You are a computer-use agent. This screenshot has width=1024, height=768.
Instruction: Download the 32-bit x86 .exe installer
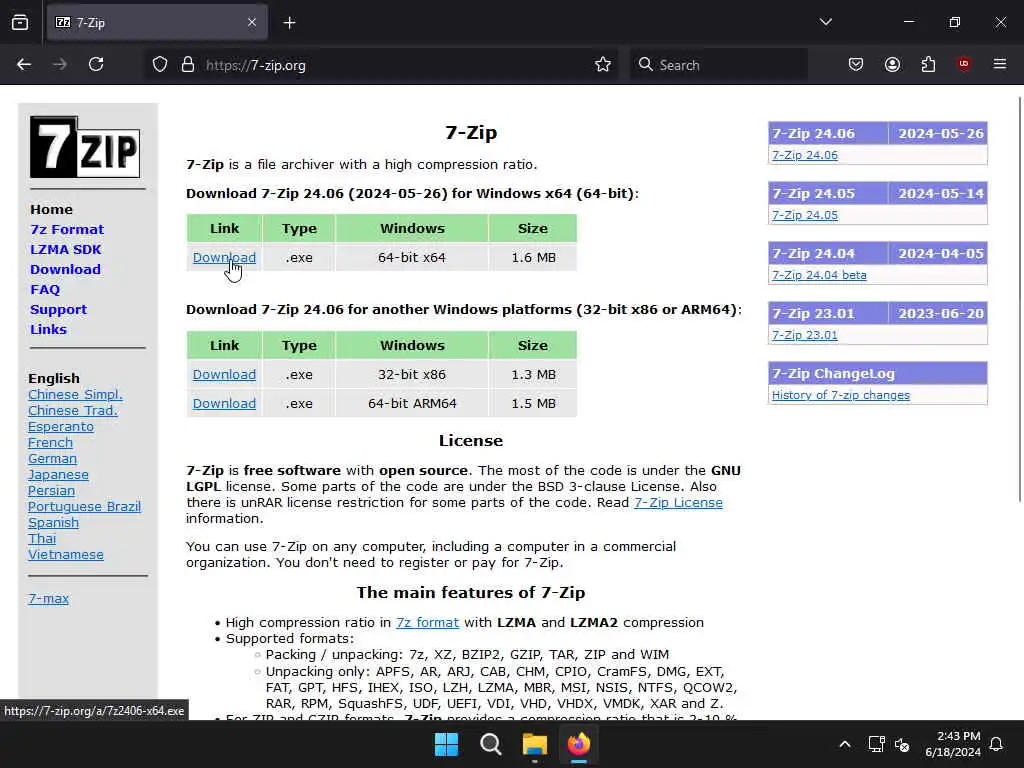[x=224, y=374]
